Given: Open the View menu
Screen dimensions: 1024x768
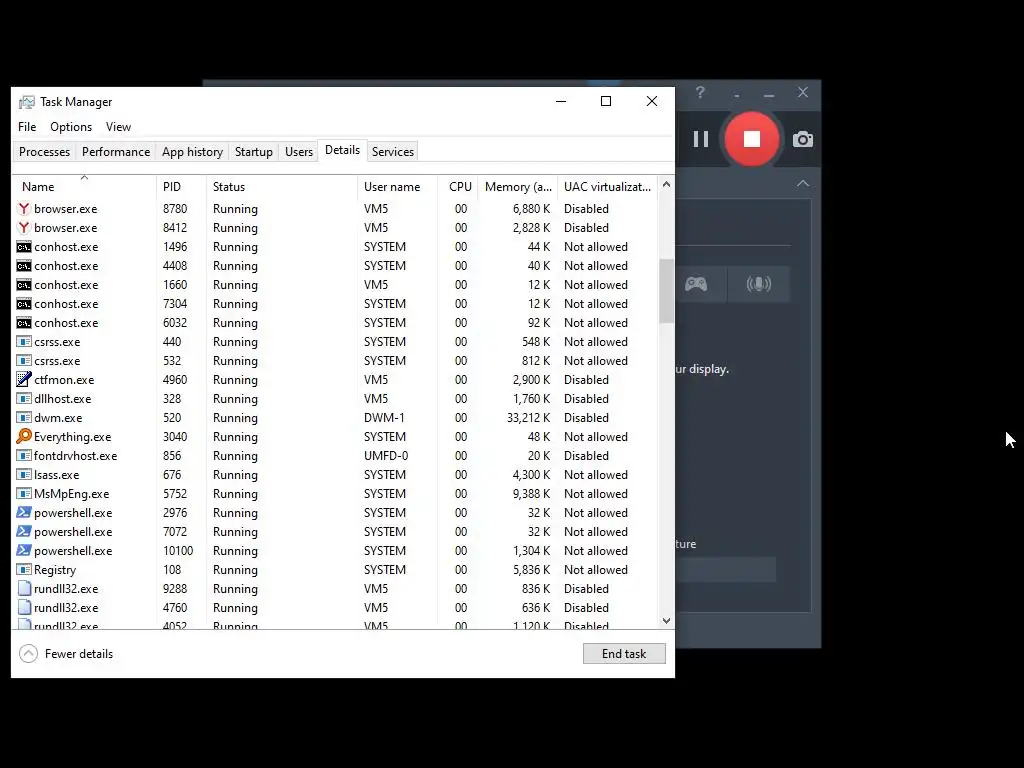Looking at the screenshot, I should point(118,127).
